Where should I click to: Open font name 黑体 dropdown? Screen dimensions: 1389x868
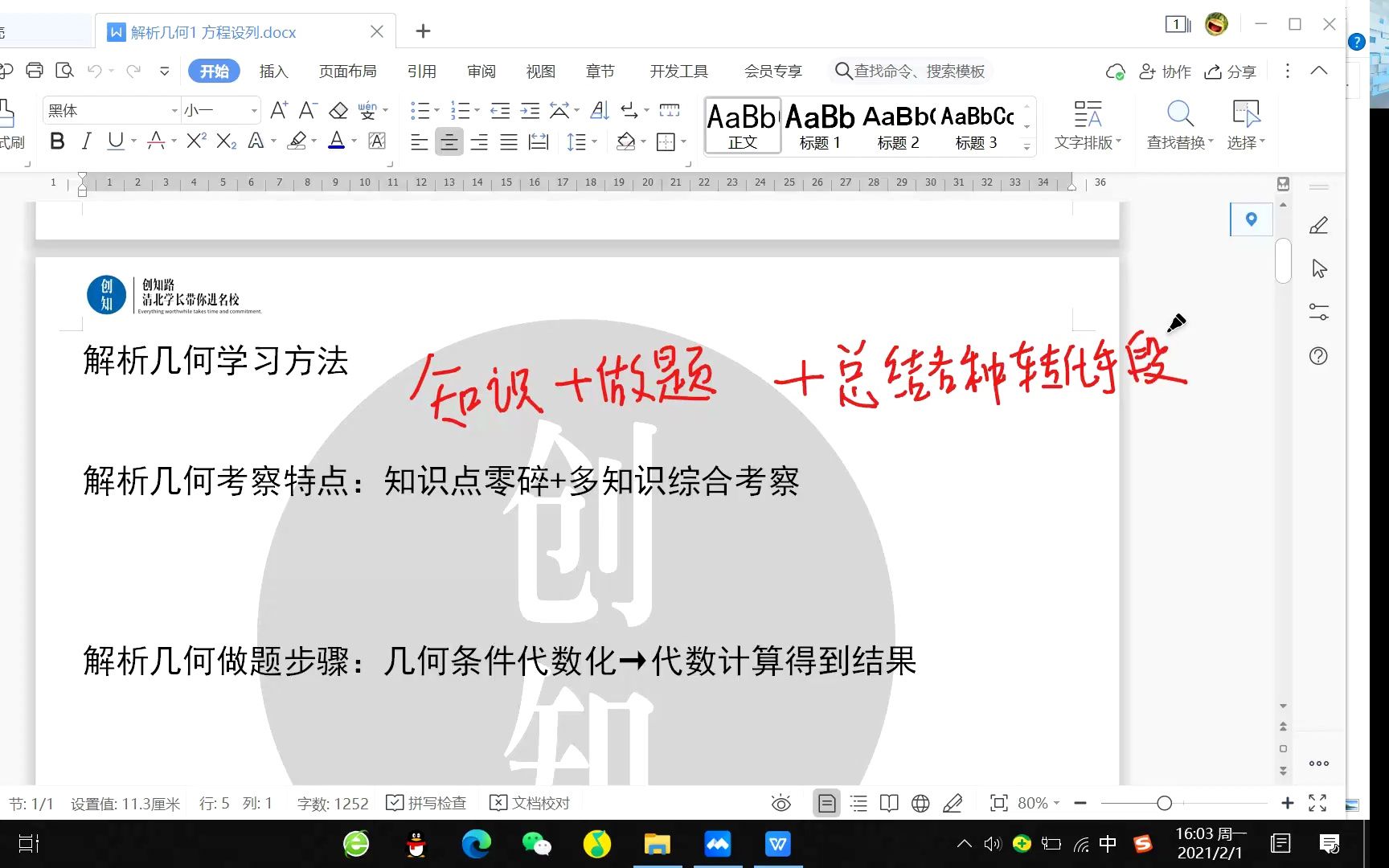click(174, 110)
